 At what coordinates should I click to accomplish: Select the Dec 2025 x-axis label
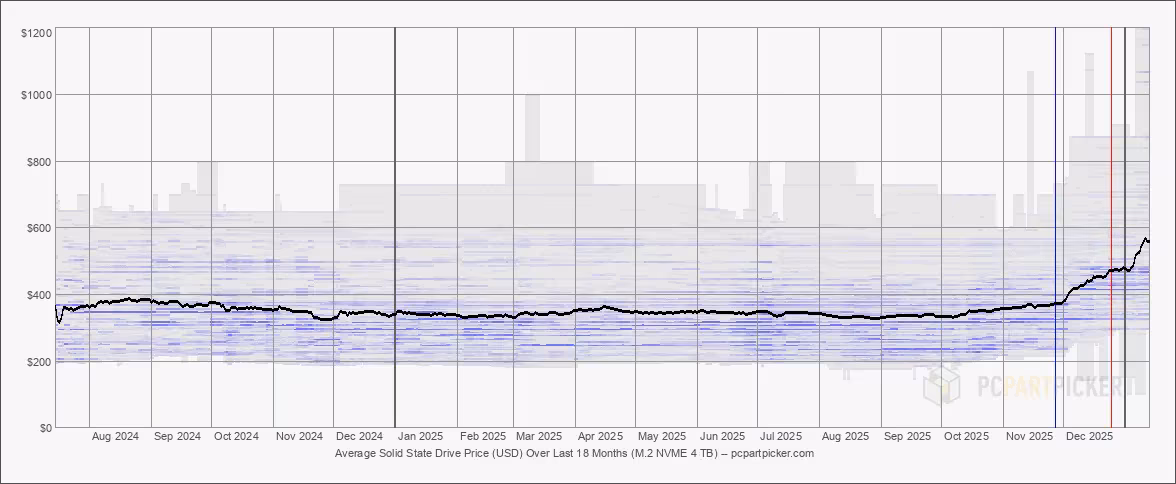pos(1089,437)
